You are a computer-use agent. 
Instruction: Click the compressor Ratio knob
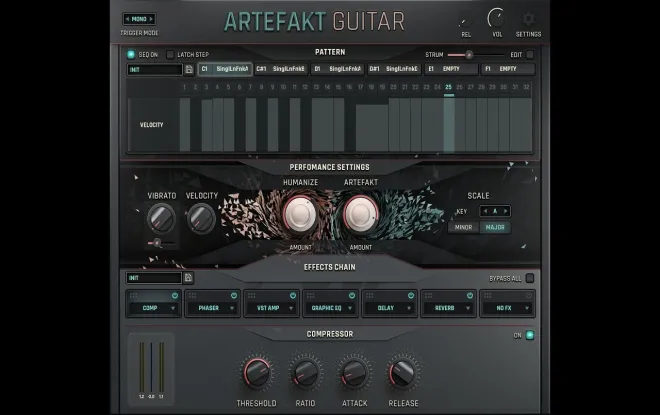point(306,372)
